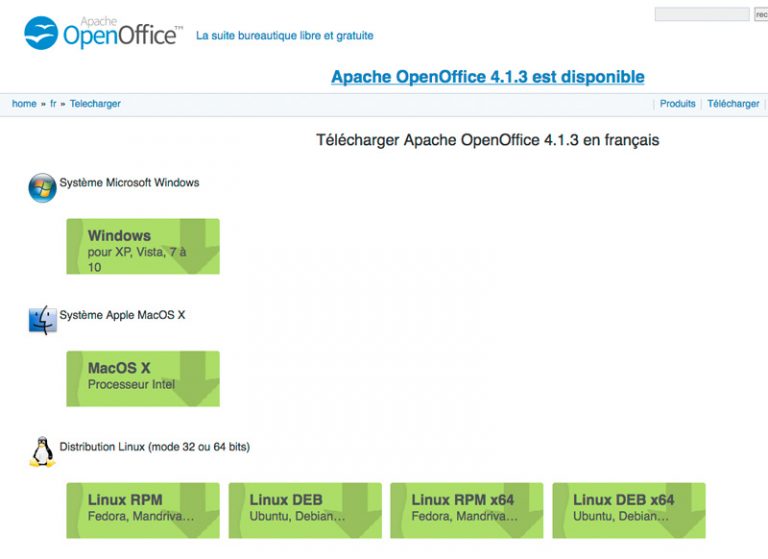Click the 'Télécharger Apache OpenOffice 4.1.3 en français' heading
Image resolution: width=768 pixels, height=559 pixels.
tap(487, 140)
